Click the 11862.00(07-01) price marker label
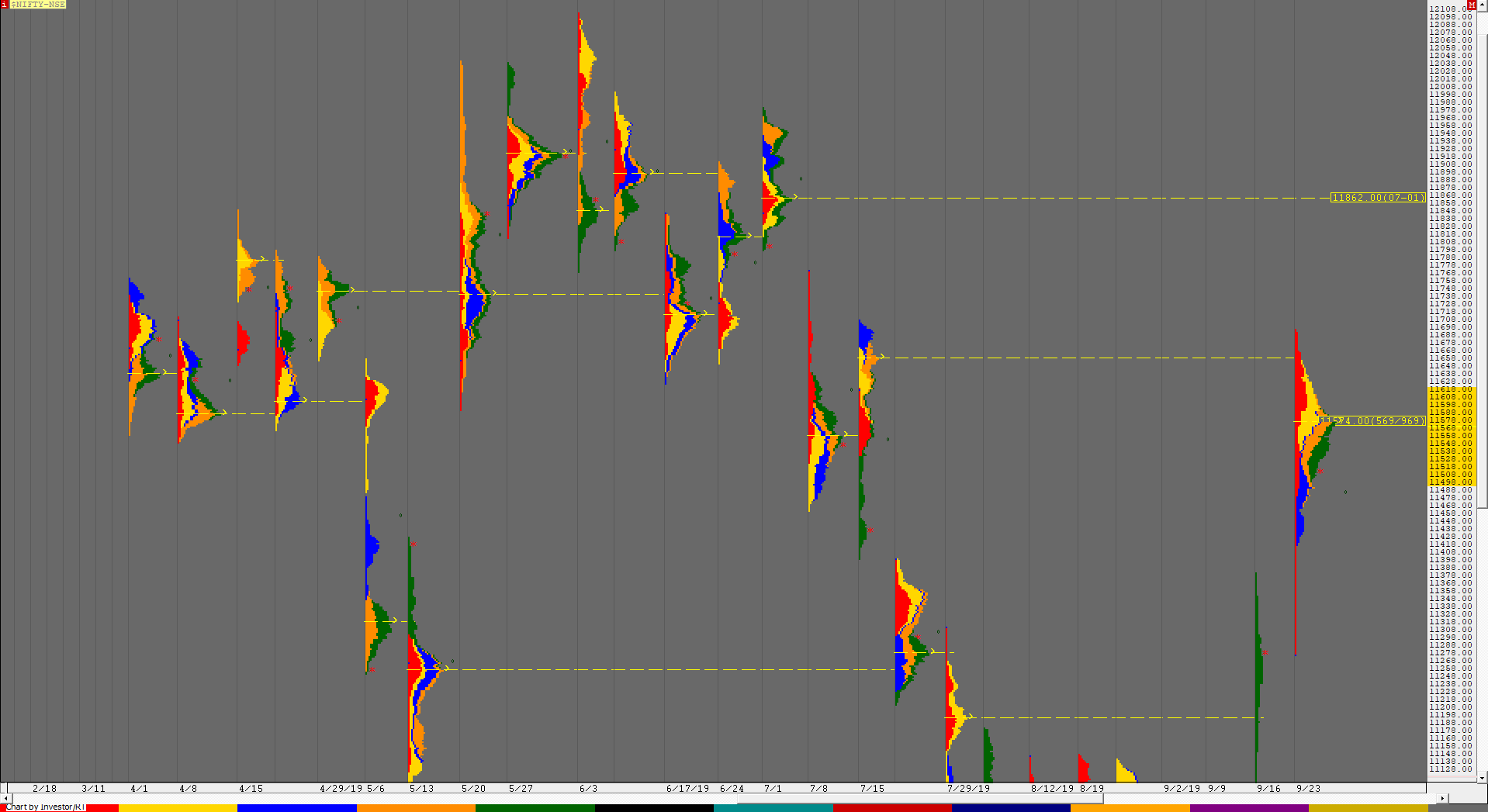Screen dimensions: 1488x812 tap(1378, 198)
